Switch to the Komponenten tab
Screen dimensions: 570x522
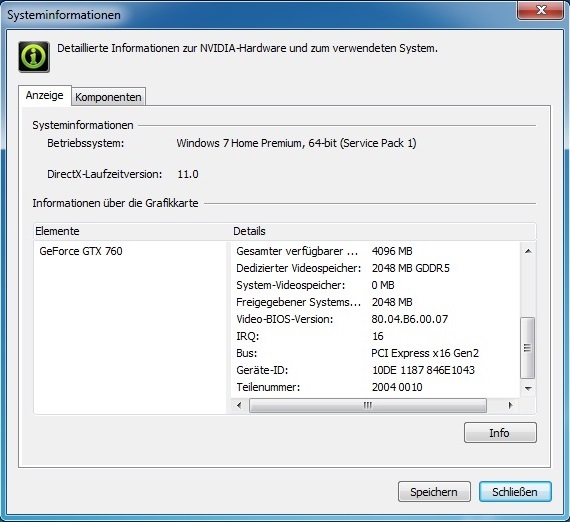click(108, 97)
